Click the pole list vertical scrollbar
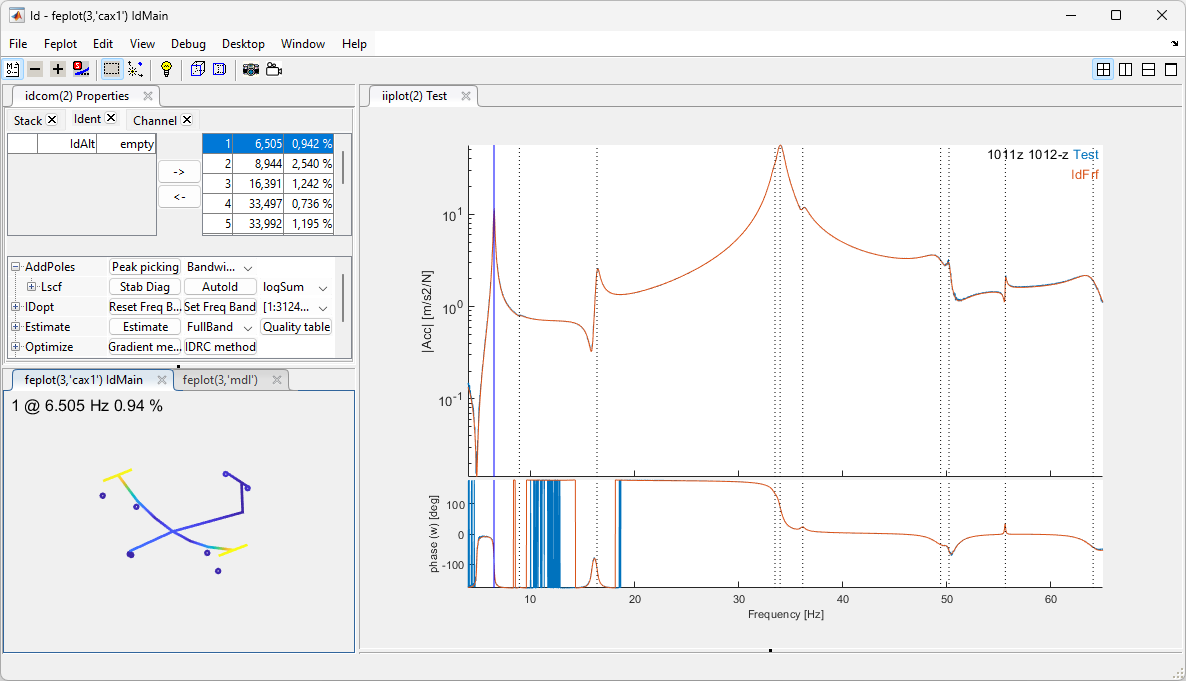 (343, 168)
